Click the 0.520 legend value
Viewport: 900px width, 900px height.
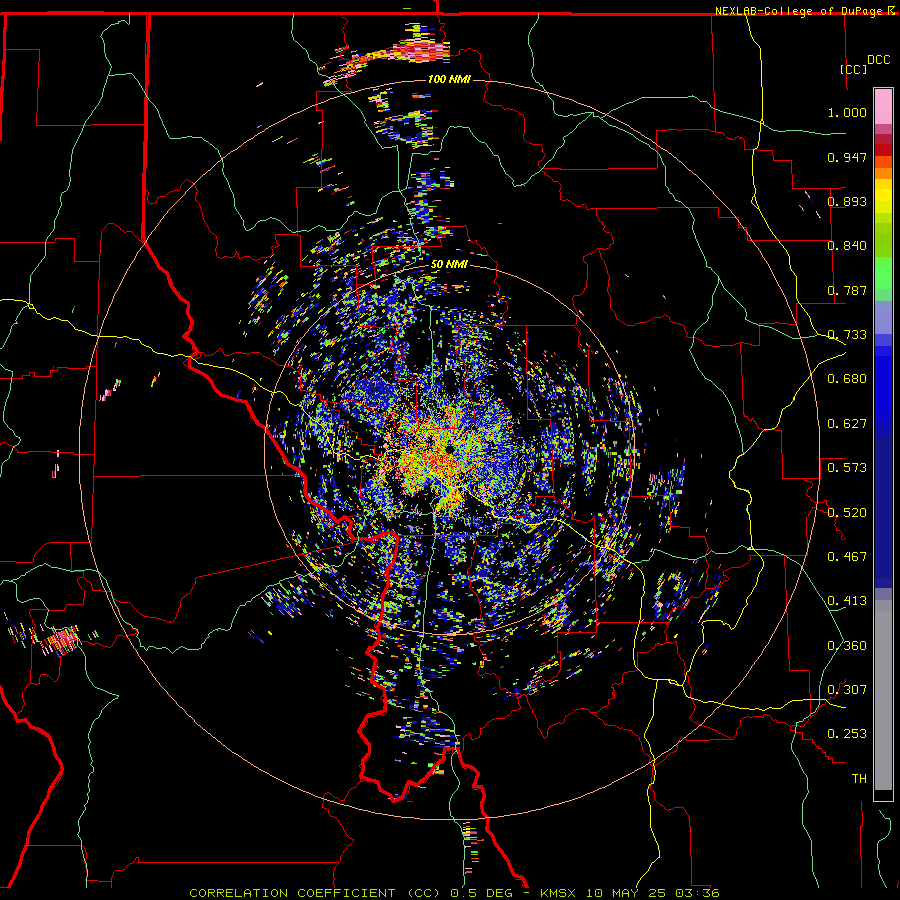click(847, 513)
